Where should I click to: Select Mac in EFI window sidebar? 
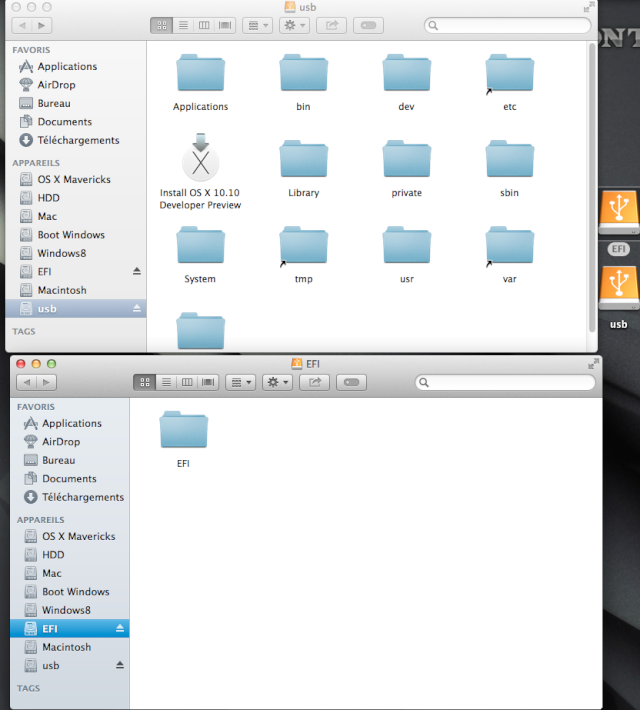[70, 573]
